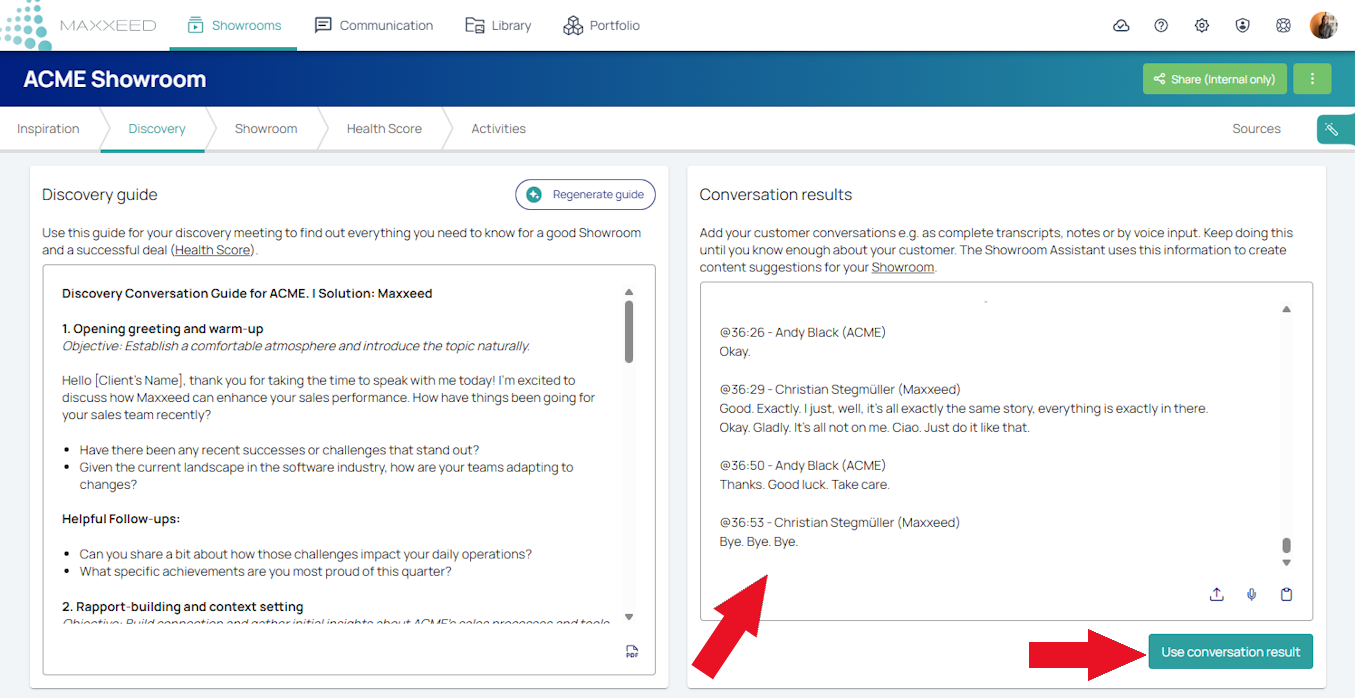Viewport: 1355px width, 698px height.
Task: Open the Library tab
Action: point(498,25)
